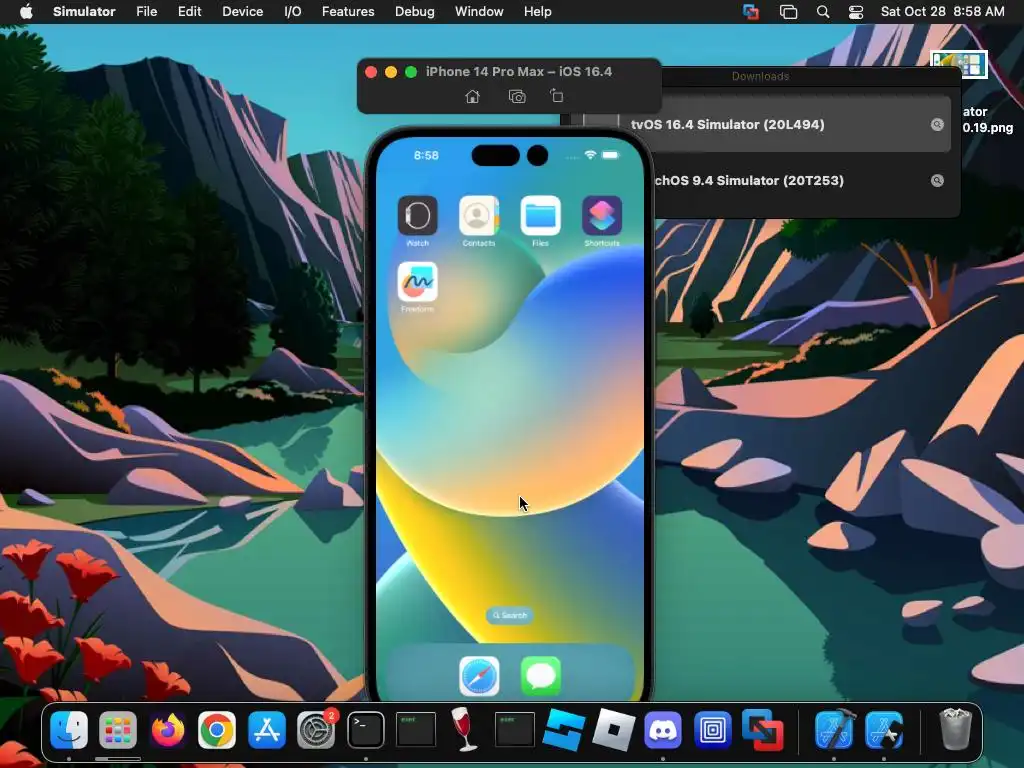Reveal tvOS 16.4 Simulator download in Finder
The image size is (1024, 768).
(937, 124)
